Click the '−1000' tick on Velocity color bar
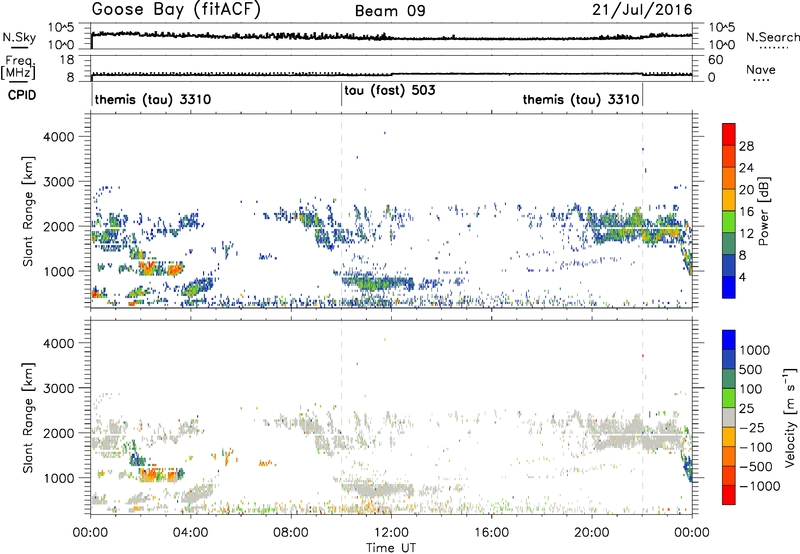This screenshot has width=800, height=554. [760, 486]
